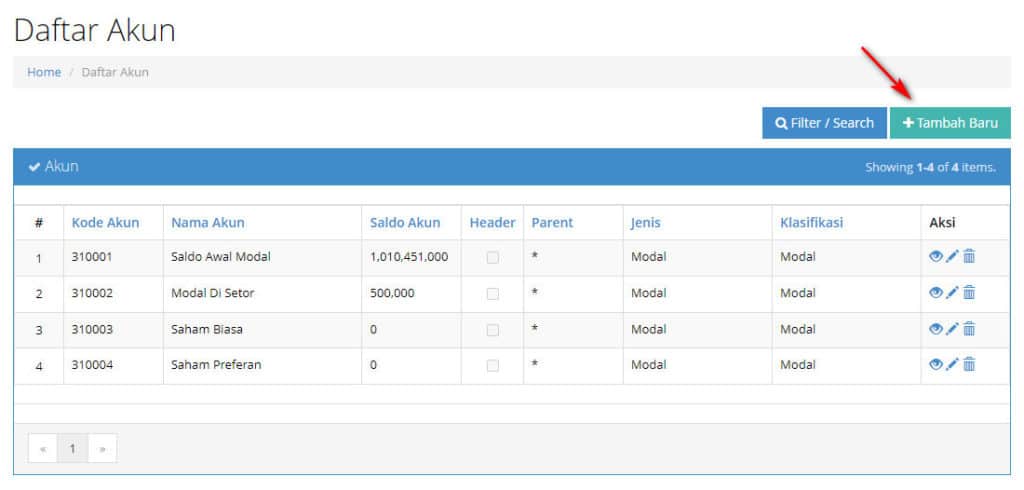Click the Saham Preferan name cell

click(x=263, y=366)
